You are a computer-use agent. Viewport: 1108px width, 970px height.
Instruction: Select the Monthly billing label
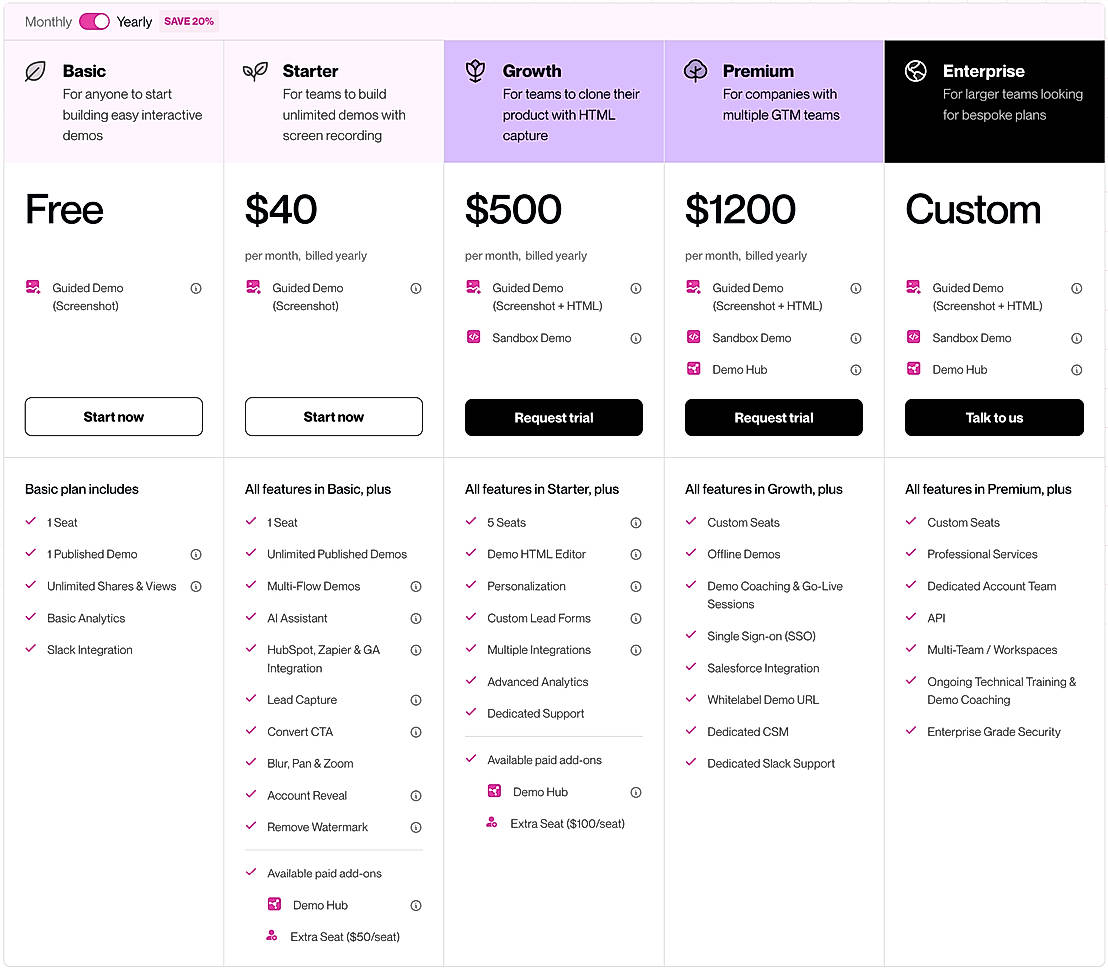point(48,22)
